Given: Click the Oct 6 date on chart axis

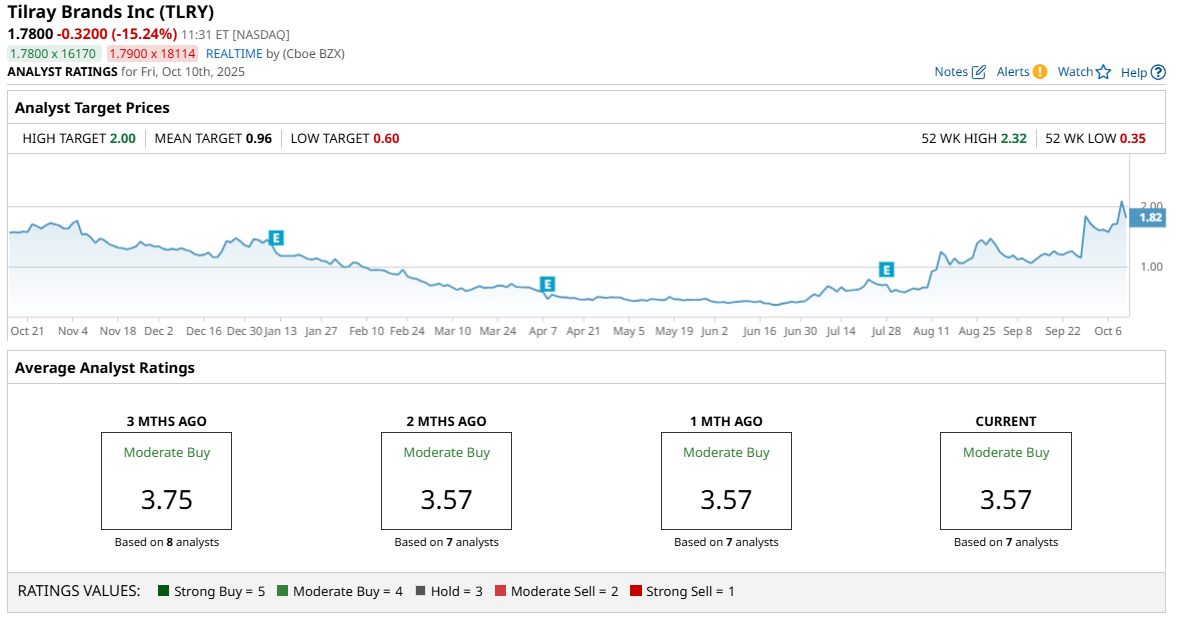Looking at the screenshot, I should click(1108, 331).
